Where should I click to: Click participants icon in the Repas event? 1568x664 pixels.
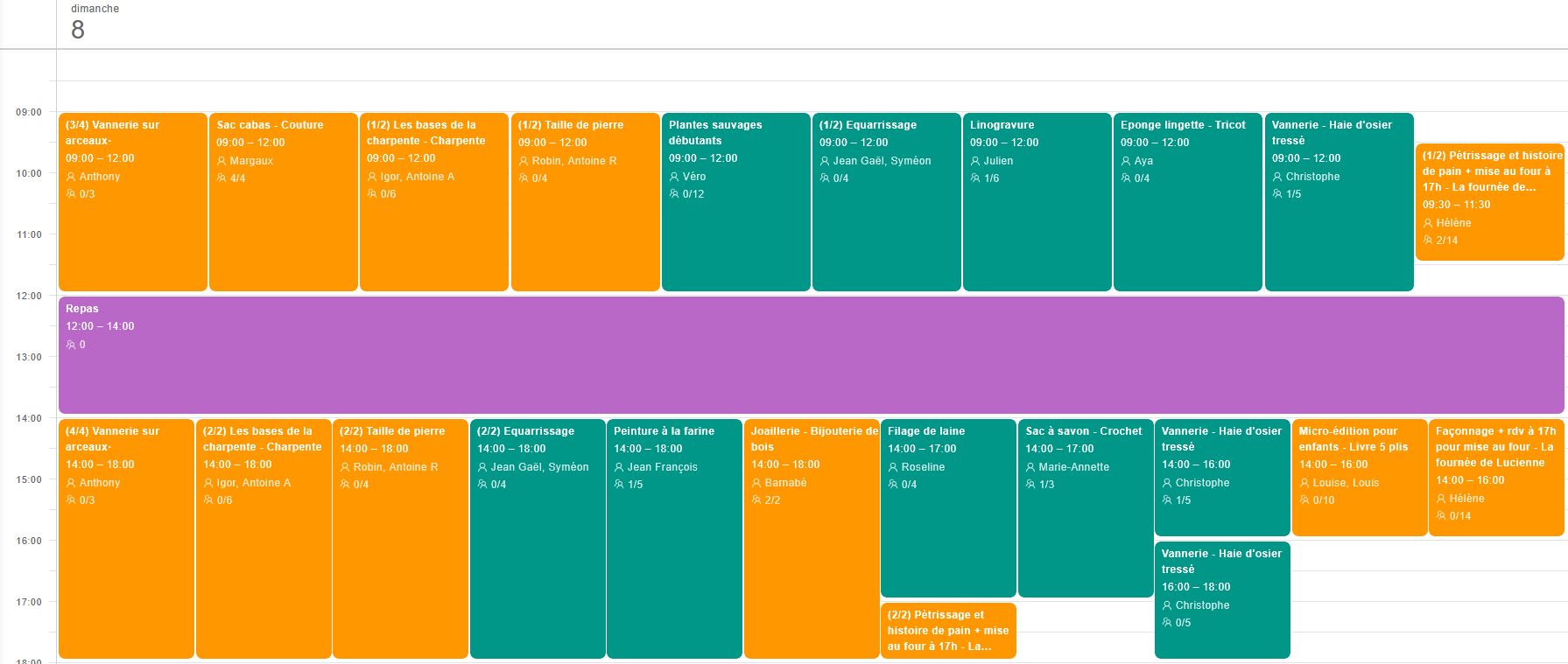tap(71, 345)
